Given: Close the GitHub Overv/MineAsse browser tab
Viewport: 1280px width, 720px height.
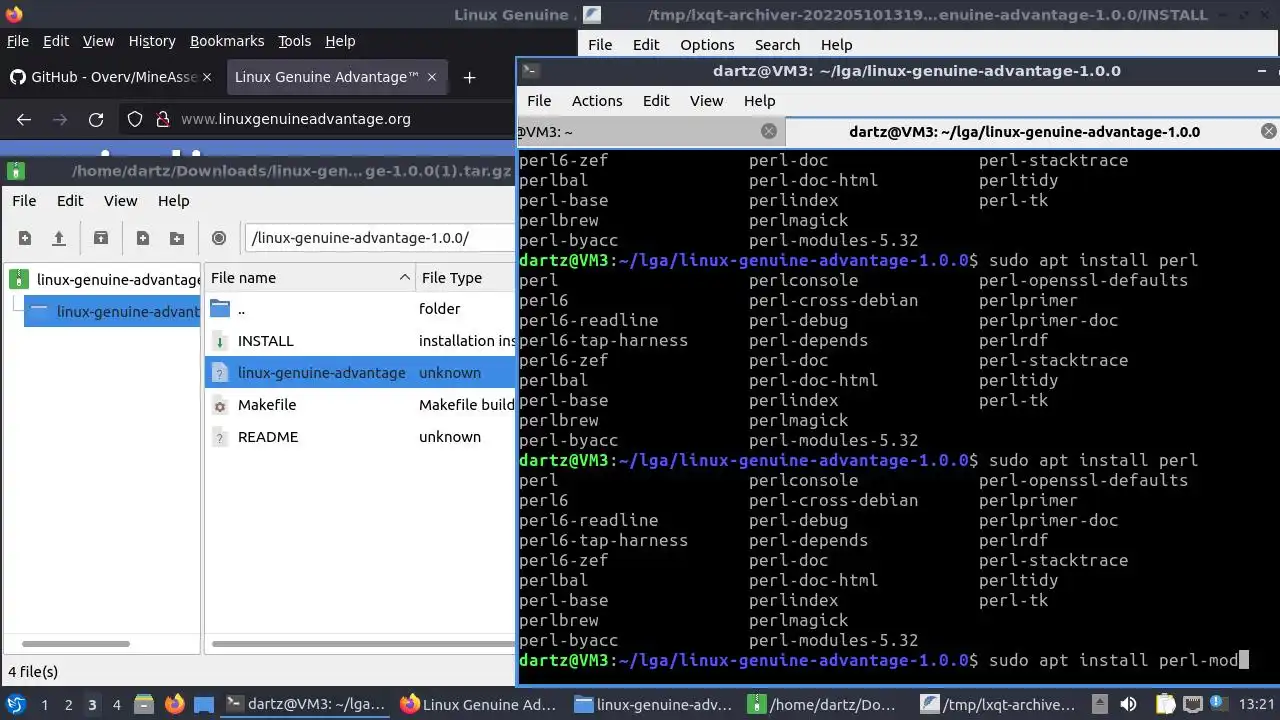Looking at the screenshot, I should [207, 77].
